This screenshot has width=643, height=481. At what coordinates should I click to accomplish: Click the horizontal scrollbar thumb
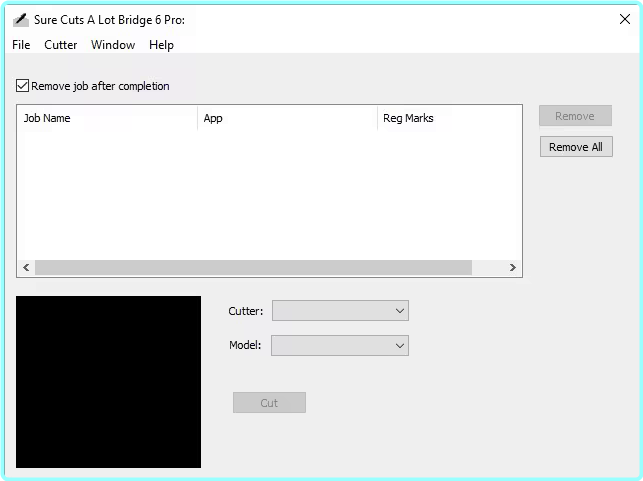(x=253, y=267)
